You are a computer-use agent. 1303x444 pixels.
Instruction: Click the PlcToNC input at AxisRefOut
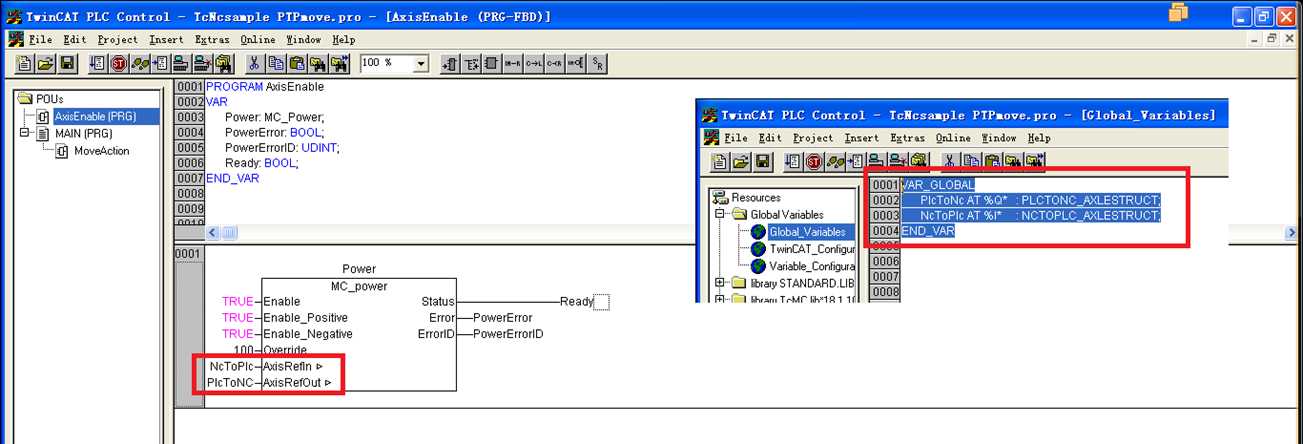(230, 382)
